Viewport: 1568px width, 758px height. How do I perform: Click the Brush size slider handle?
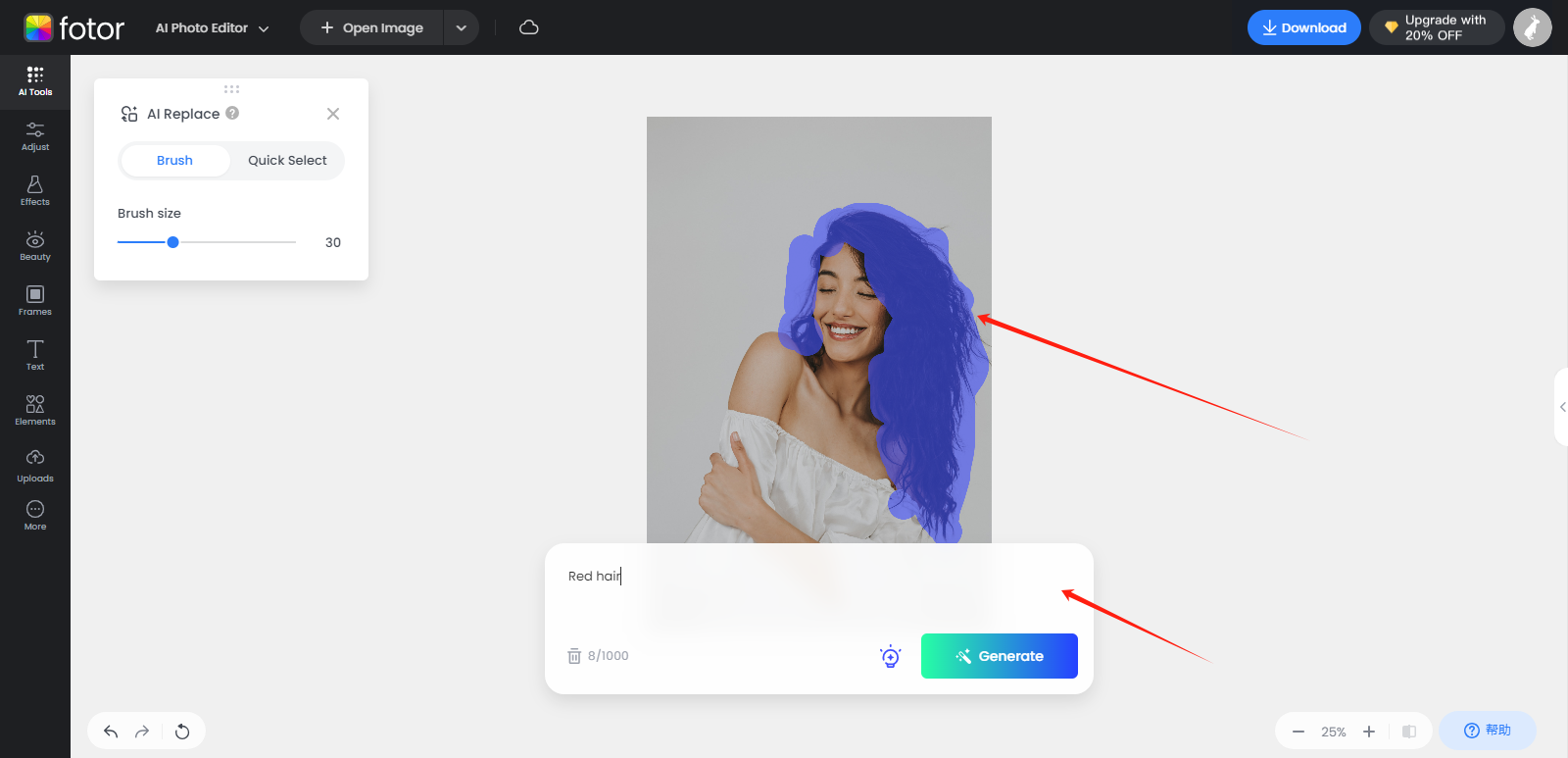[x=172, y=242]
